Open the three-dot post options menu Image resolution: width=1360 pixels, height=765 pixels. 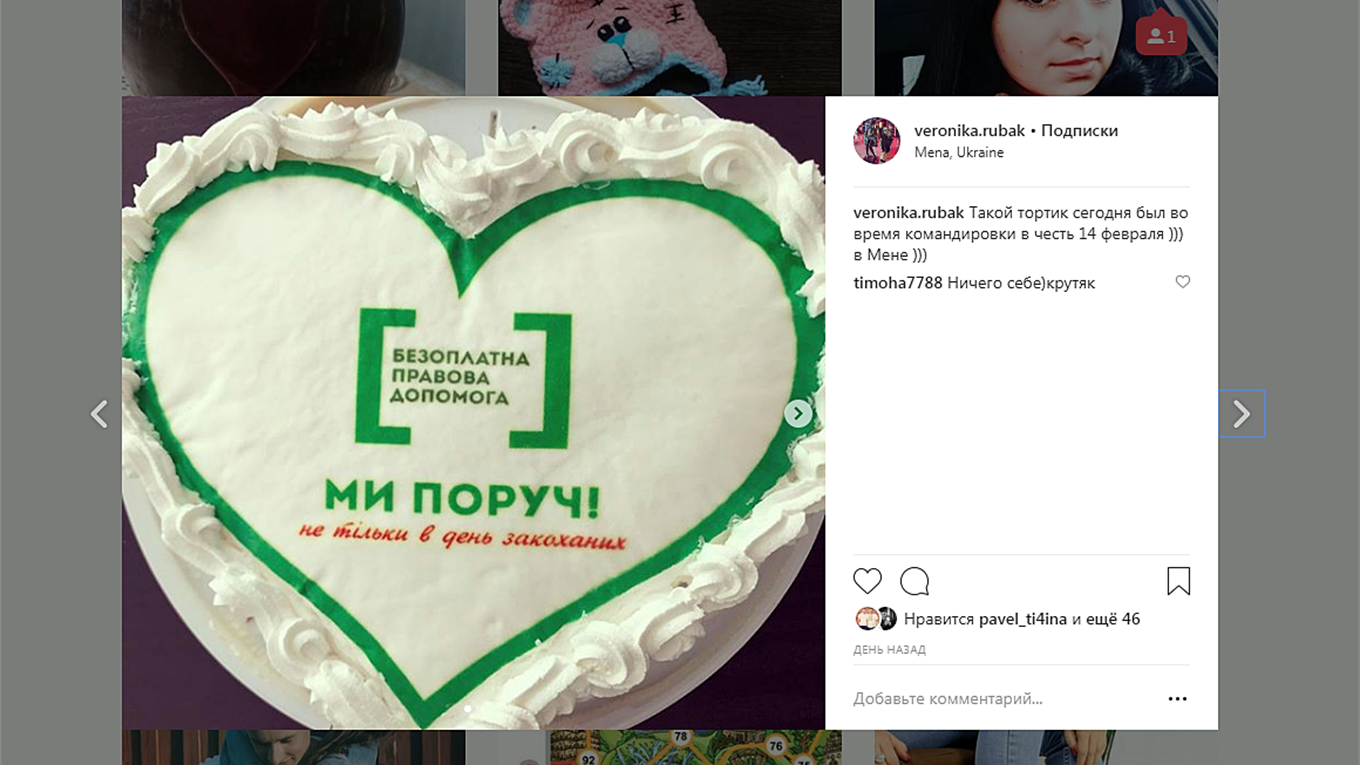[1177, 699]
